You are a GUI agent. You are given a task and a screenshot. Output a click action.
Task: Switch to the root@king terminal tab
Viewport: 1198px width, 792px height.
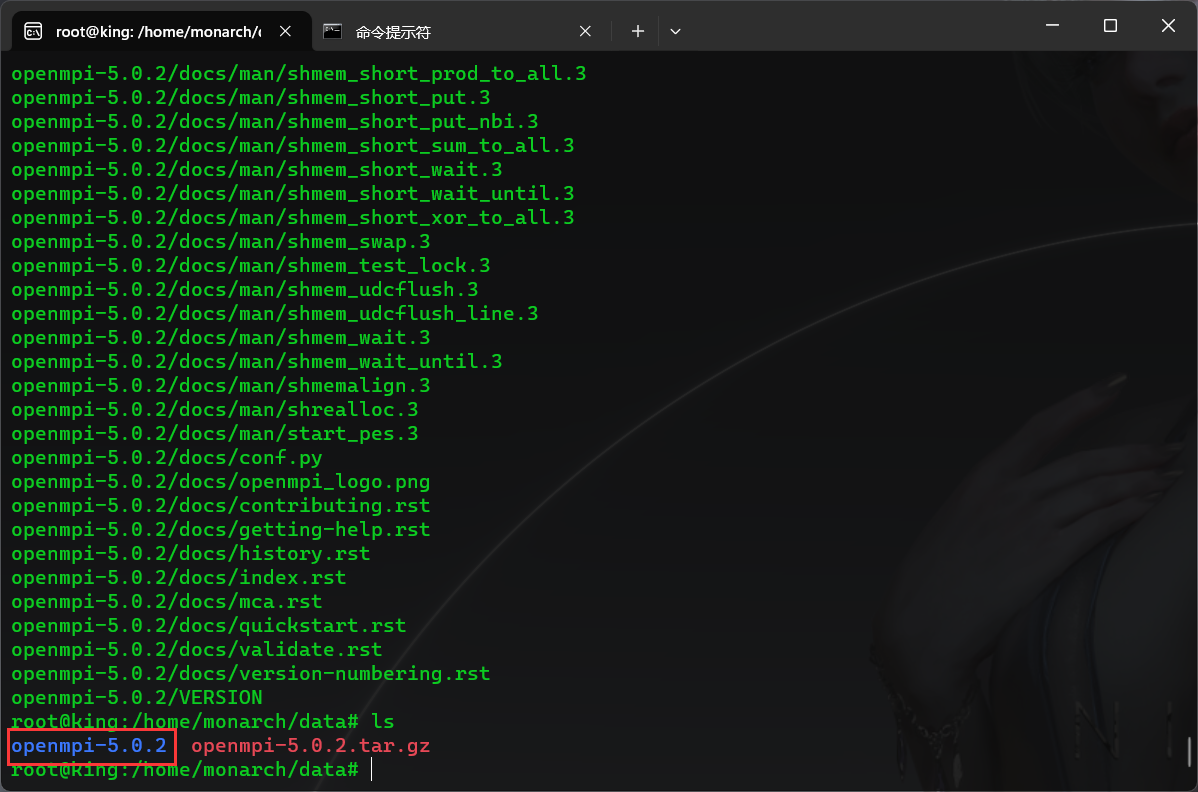[x=160, y=31]
